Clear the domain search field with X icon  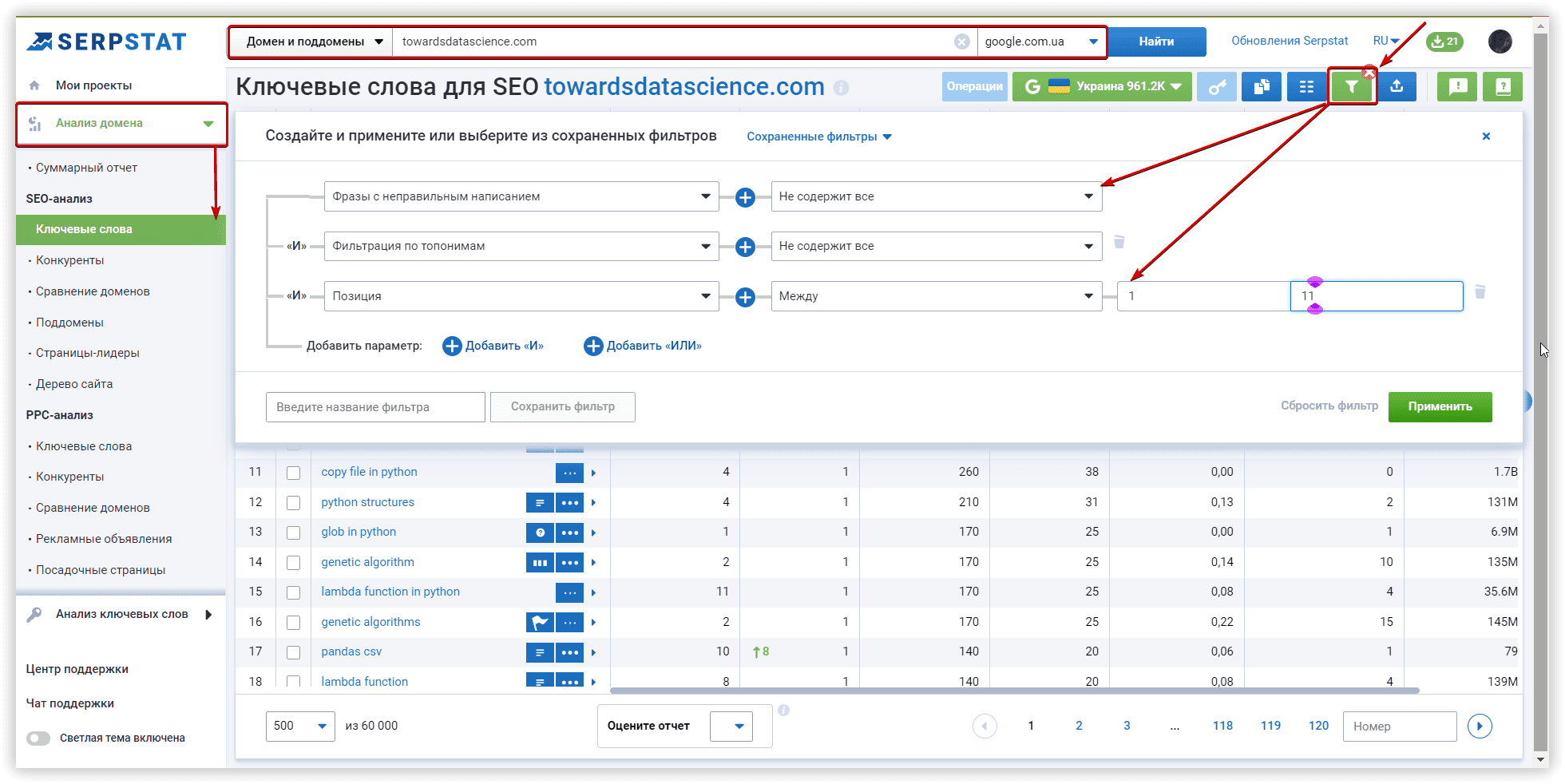(962, 42)
